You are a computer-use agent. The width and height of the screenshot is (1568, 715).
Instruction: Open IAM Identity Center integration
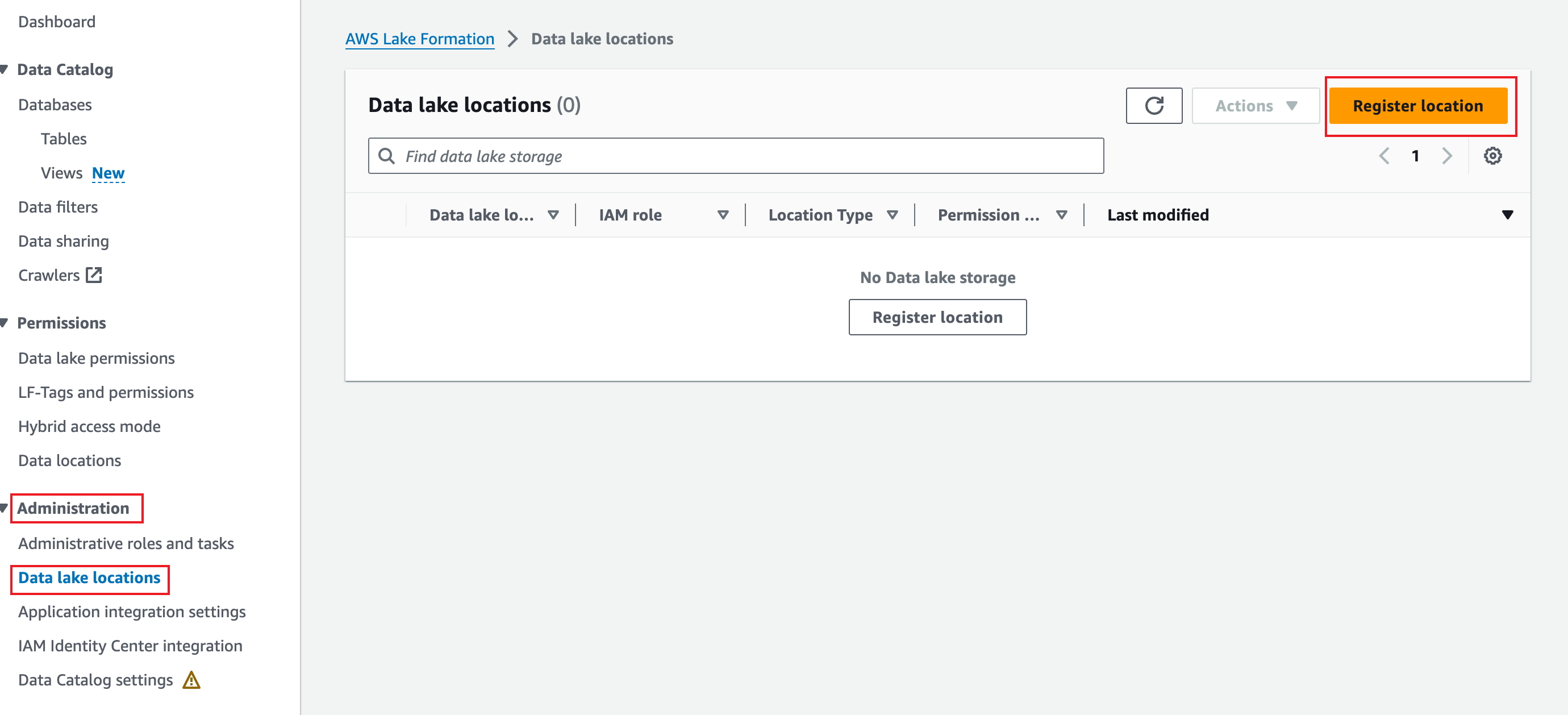[130, 646]
